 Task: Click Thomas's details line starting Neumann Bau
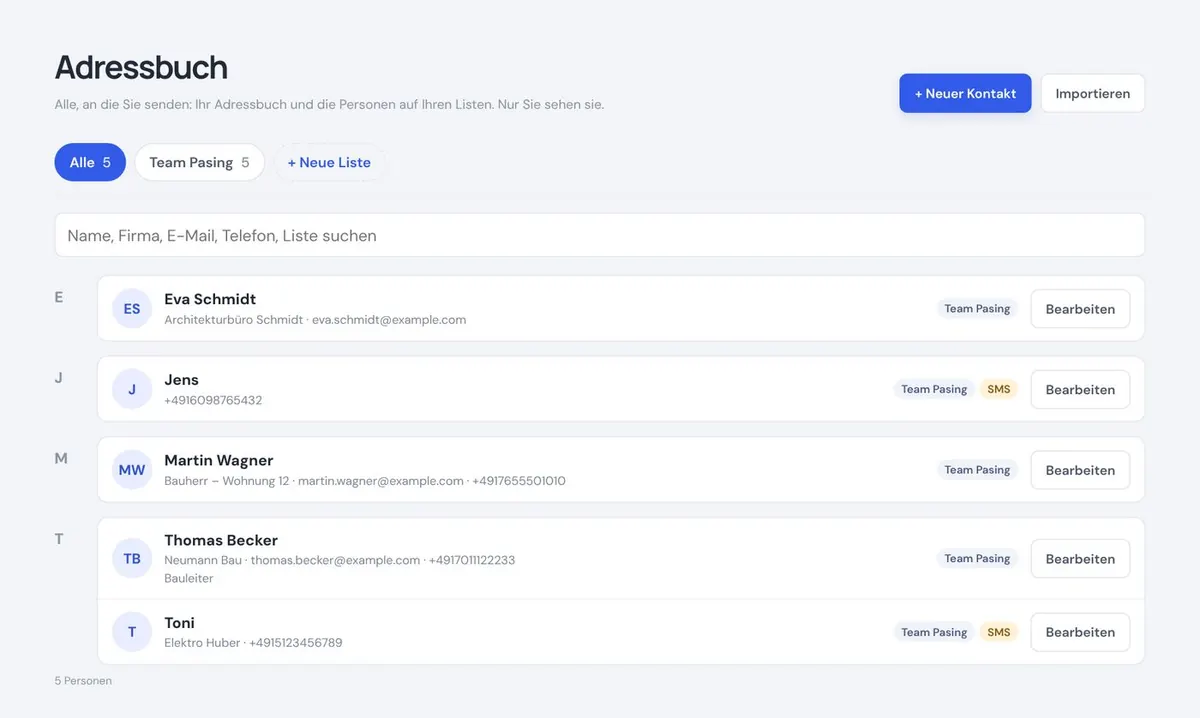340,560
